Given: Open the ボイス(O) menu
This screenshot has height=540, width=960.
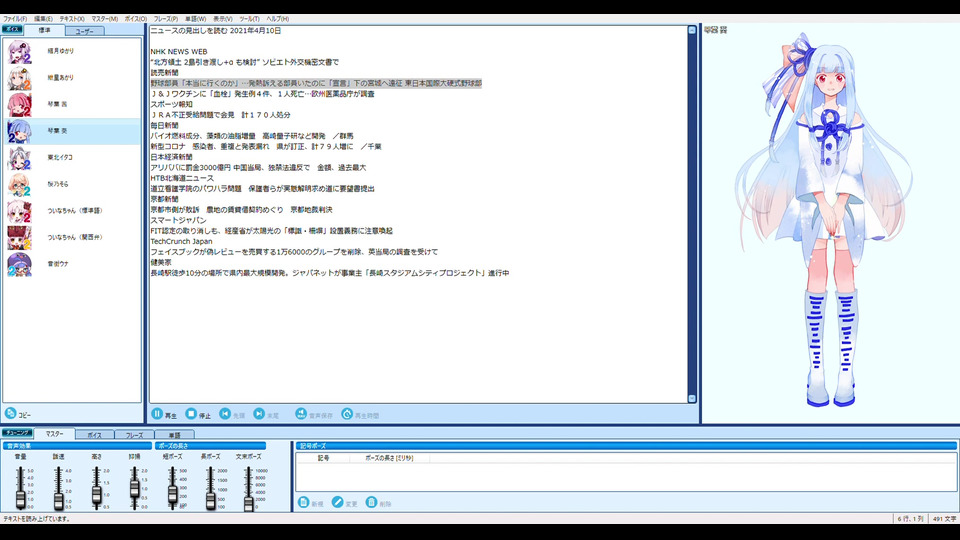Looking at the screenshot, I should pos(136,19).
